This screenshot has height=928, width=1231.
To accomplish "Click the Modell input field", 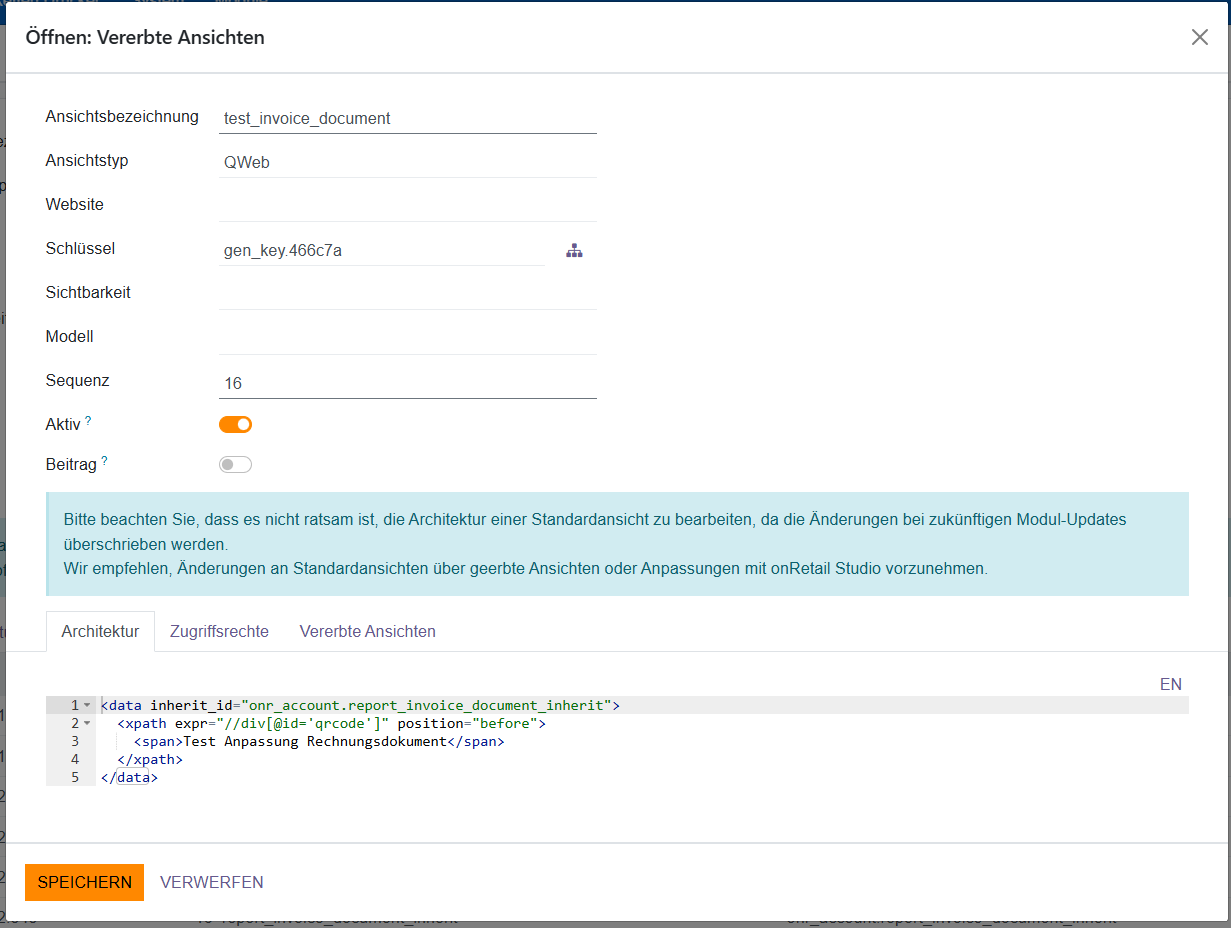I will (407, 338).
